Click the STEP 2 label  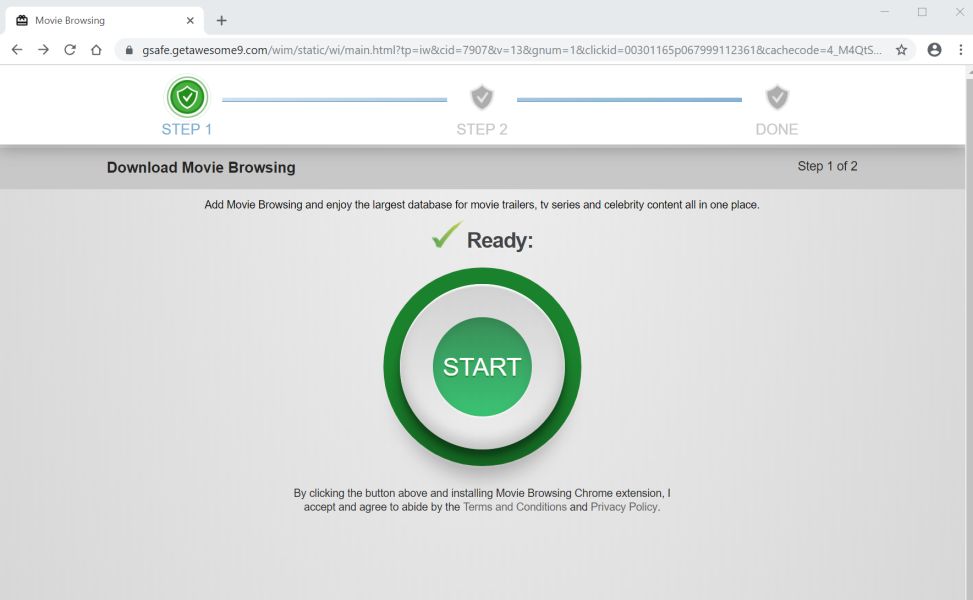pos(482,129)
